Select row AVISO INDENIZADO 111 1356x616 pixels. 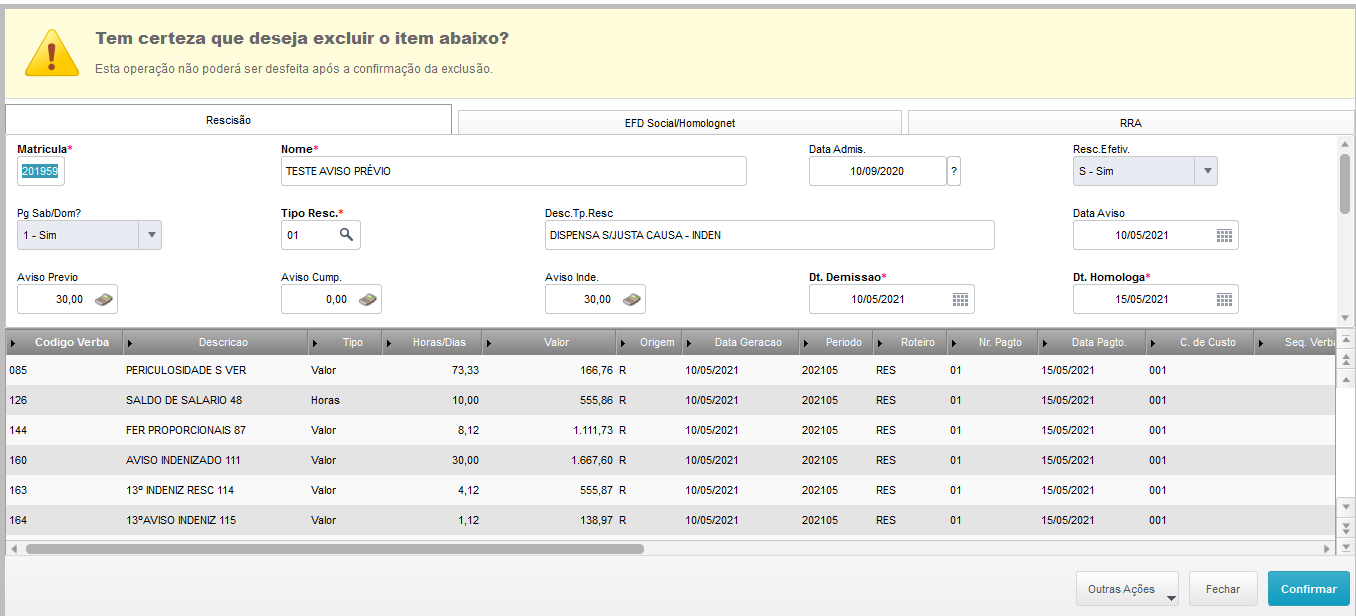670,460
